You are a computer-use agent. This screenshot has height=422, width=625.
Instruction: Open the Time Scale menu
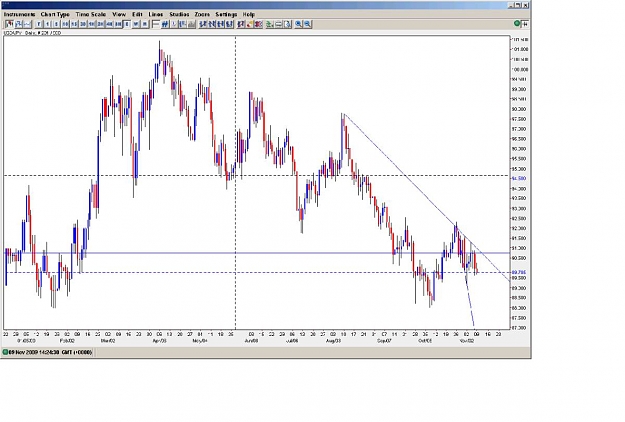coord(91,14)
